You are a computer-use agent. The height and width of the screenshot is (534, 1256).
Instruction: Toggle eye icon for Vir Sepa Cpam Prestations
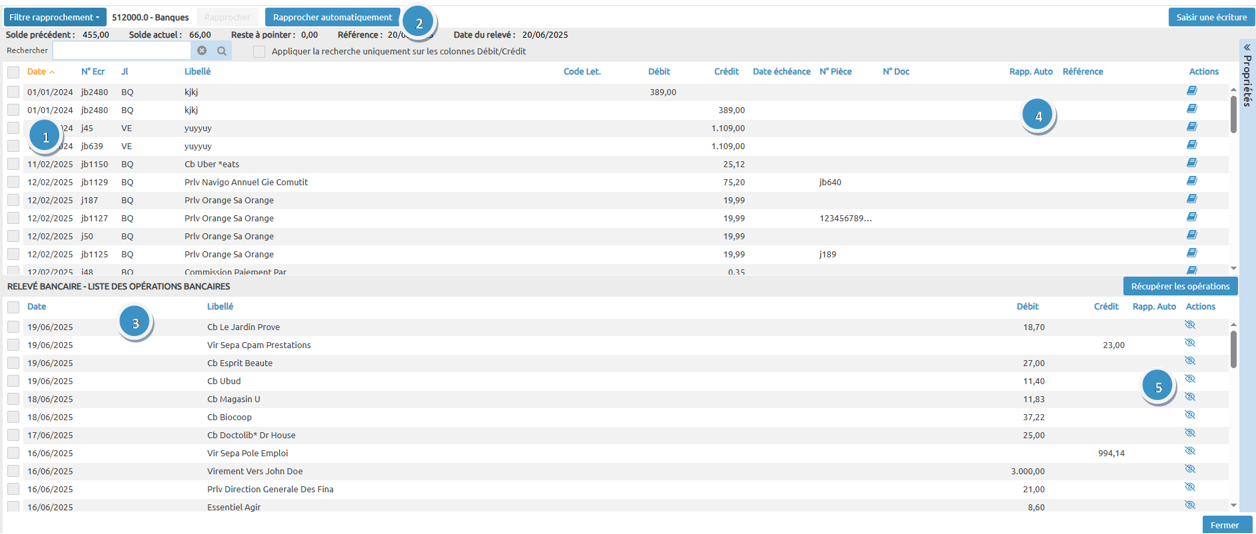coord(1190,344)
